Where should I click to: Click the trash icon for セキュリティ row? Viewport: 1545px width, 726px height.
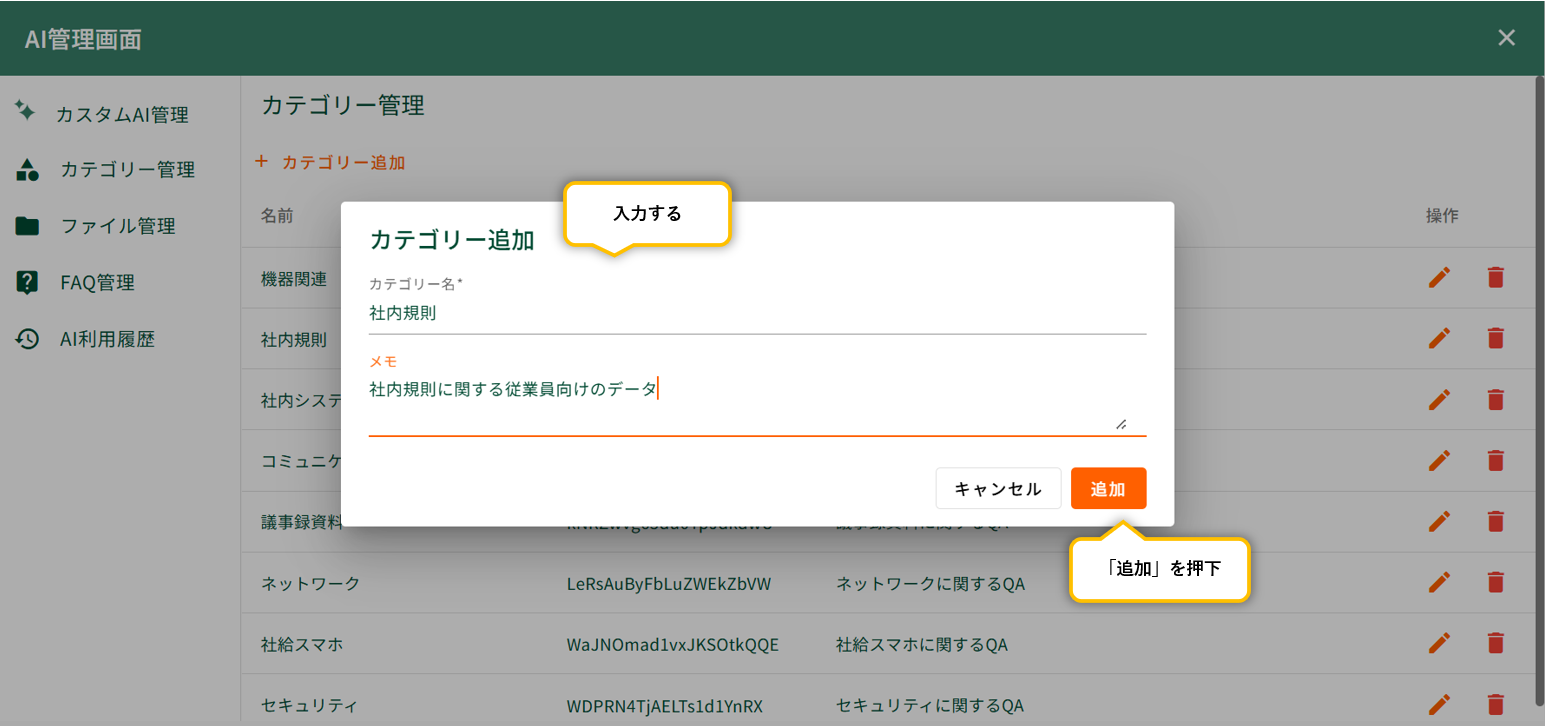click(1495, 704)
